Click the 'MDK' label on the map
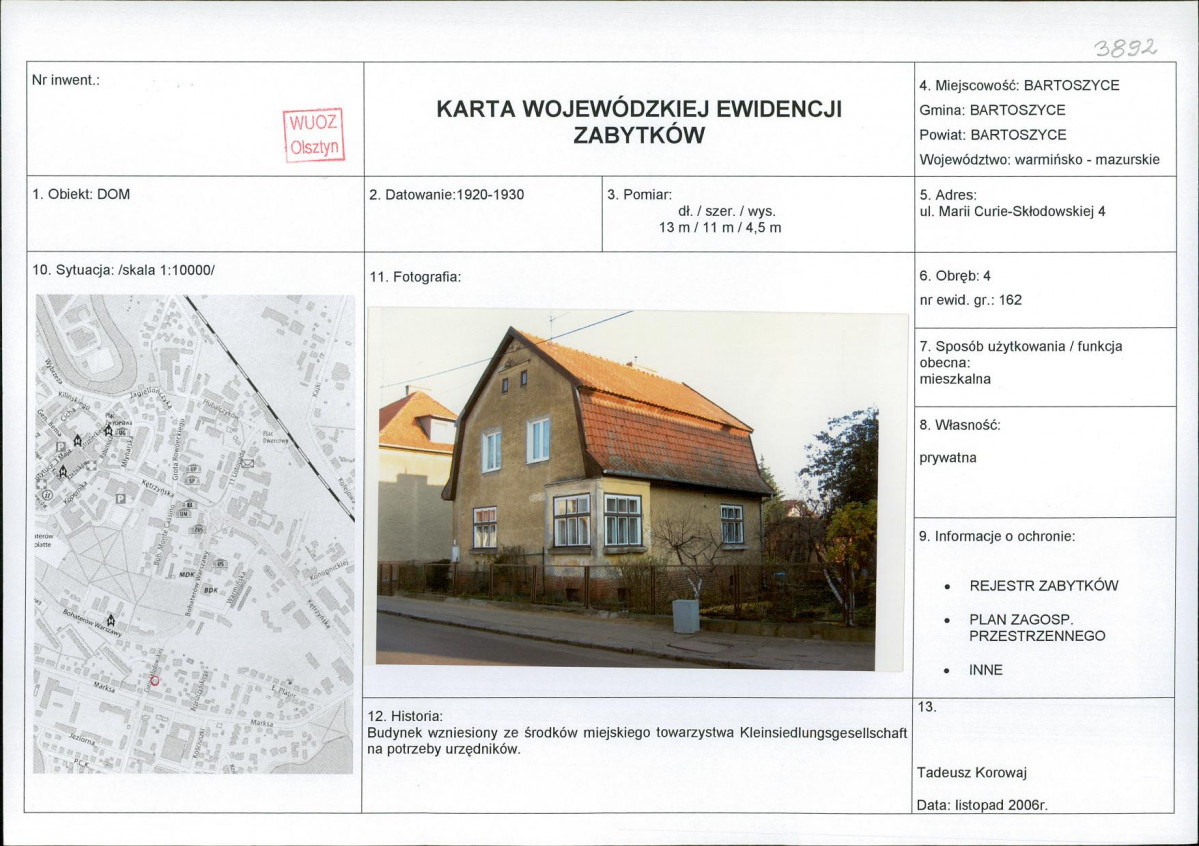Screen dimensions: 1199x846 click(187, 574)
